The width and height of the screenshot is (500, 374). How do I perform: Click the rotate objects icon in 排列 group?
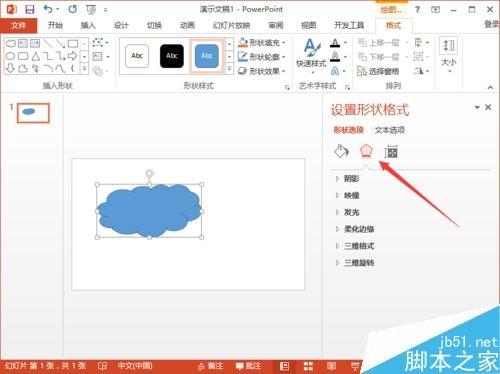(419, 71)
